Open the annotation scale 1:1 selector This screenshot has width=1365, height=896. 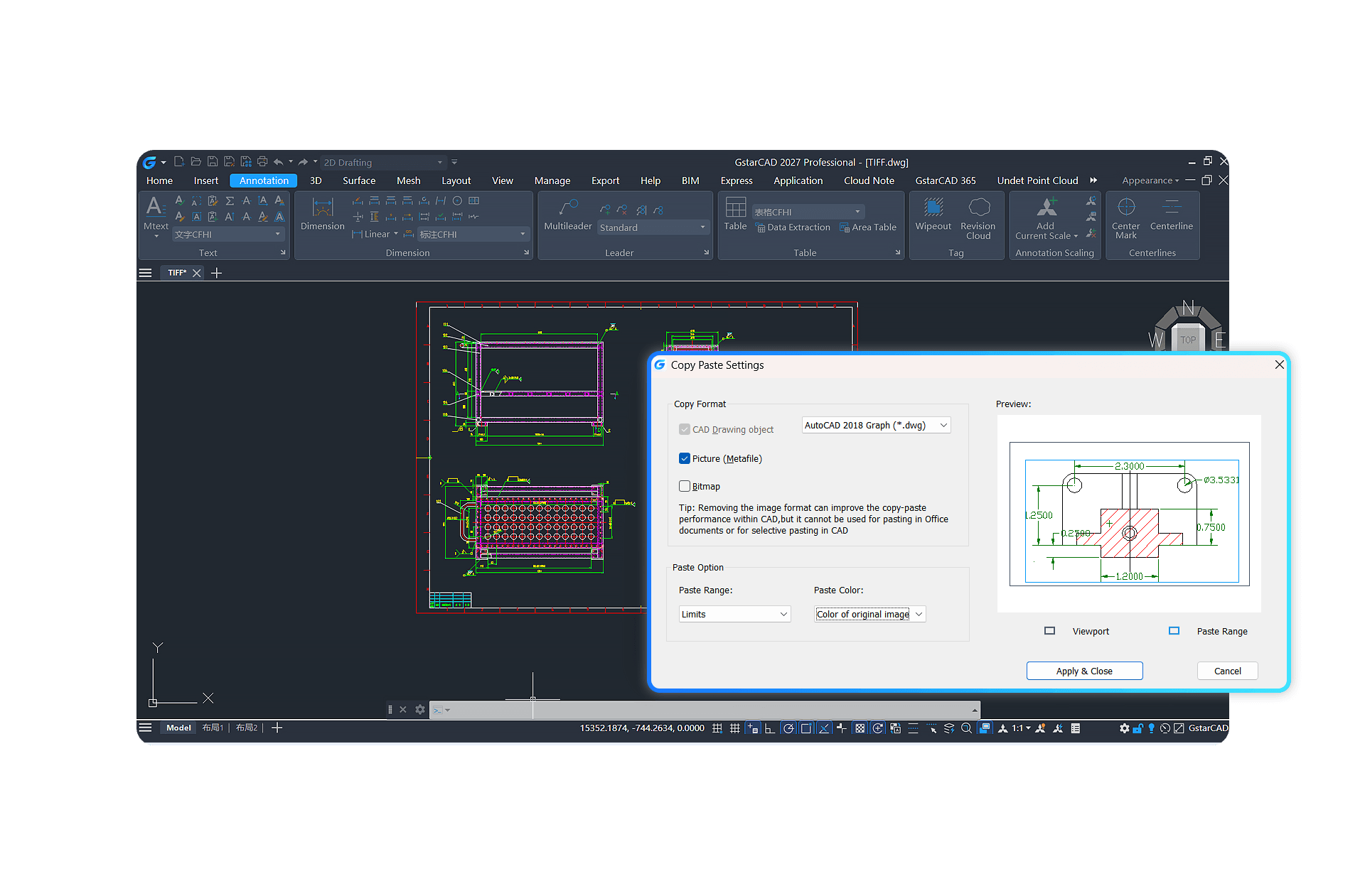pyautogui.click(x=1022, y=728)
